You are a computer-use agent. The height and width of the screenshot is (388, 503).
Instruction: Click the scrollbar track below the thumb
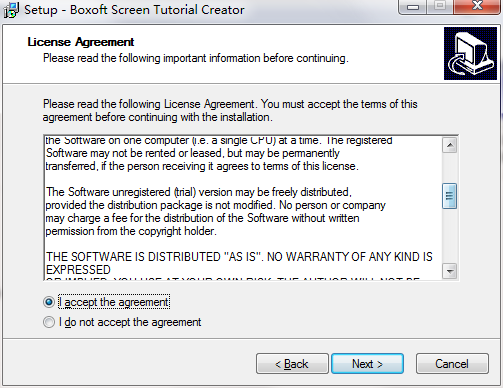[x=450, y=236]
